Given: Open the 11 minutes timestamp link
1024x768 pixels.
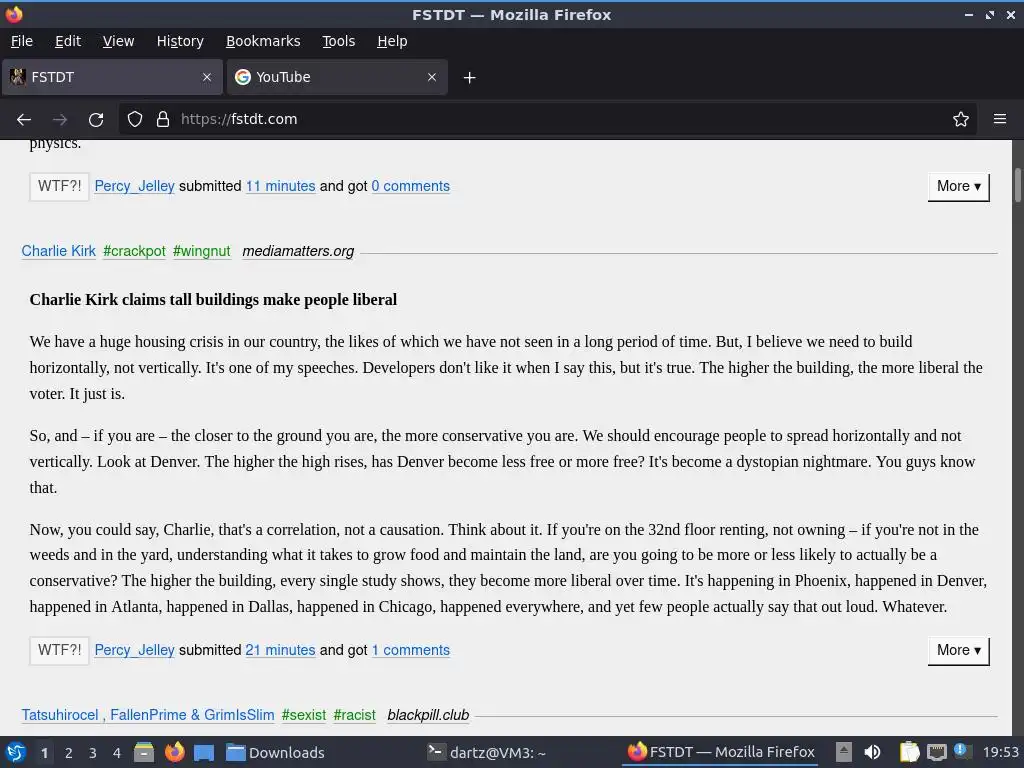Looking at the screenshot, I should pyautogui.click(x=280, y=186).
